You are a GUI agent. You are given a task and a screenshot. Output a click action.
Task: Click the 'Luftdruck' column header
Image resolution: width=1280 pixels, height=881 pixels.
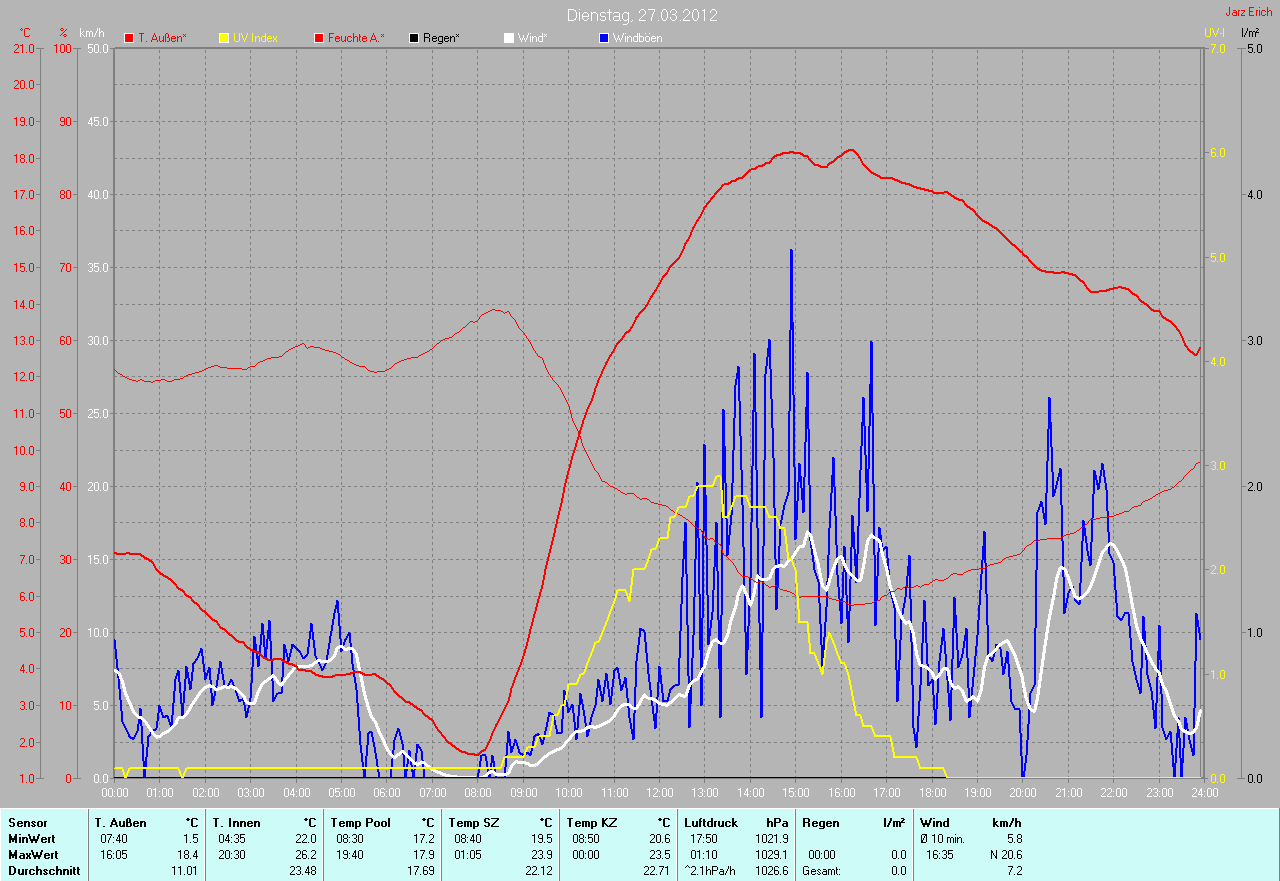[x=711, y=823]
